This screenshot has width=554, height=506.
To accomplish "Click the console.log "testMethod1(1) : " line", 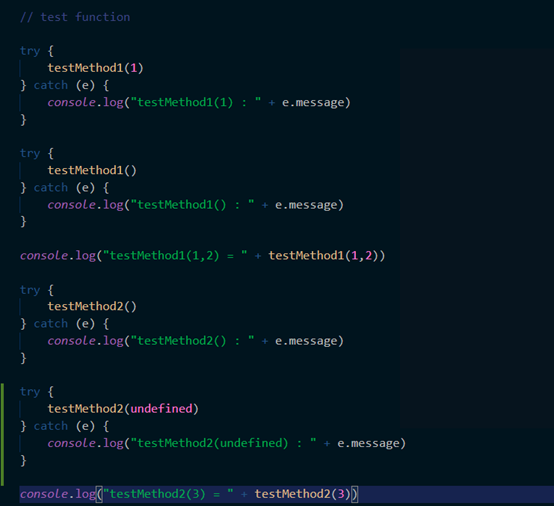I will pyautogui.click(x=199, y=102).
